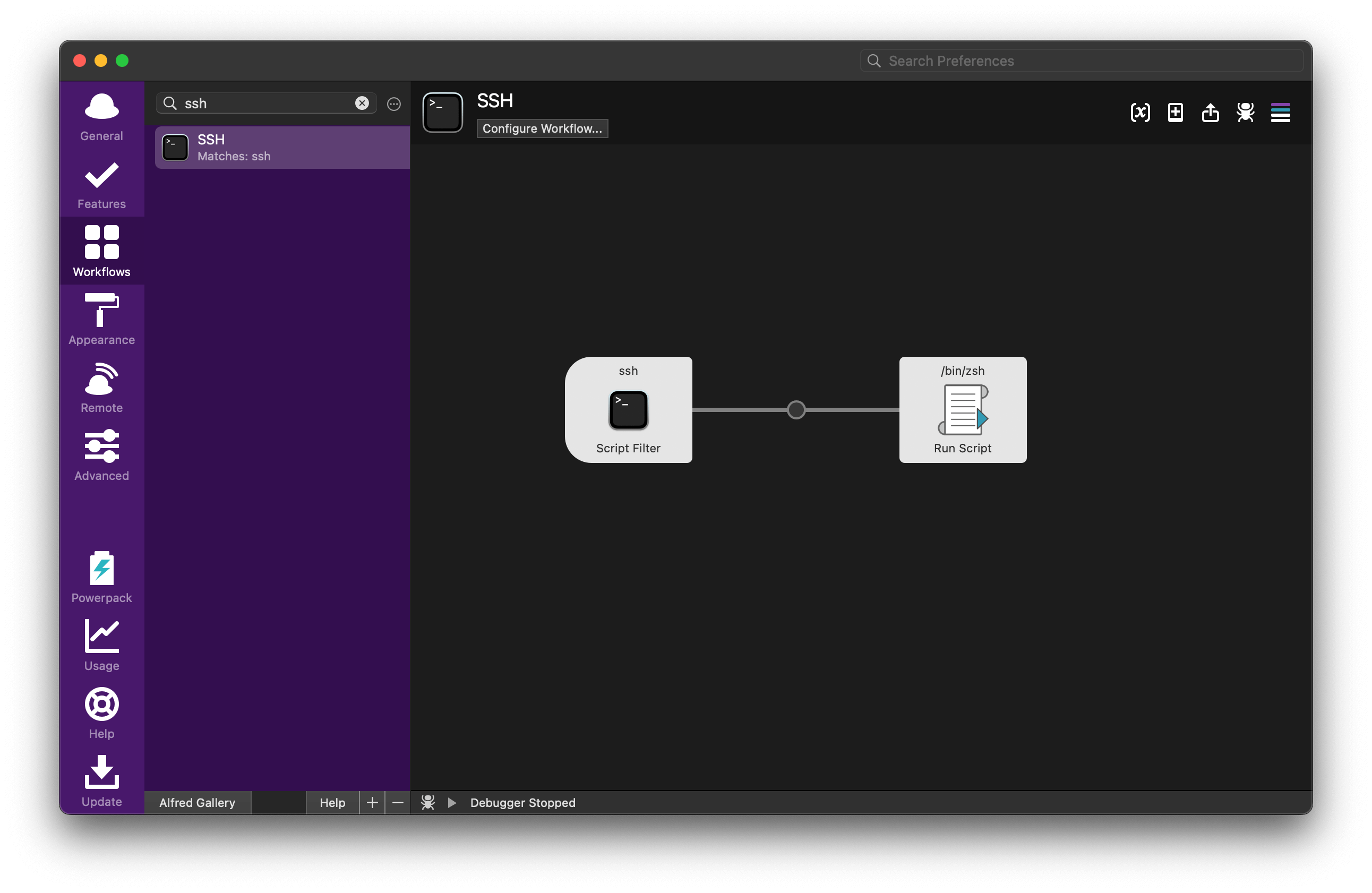Click the workflow search field containing ssh

pos(267,103)
